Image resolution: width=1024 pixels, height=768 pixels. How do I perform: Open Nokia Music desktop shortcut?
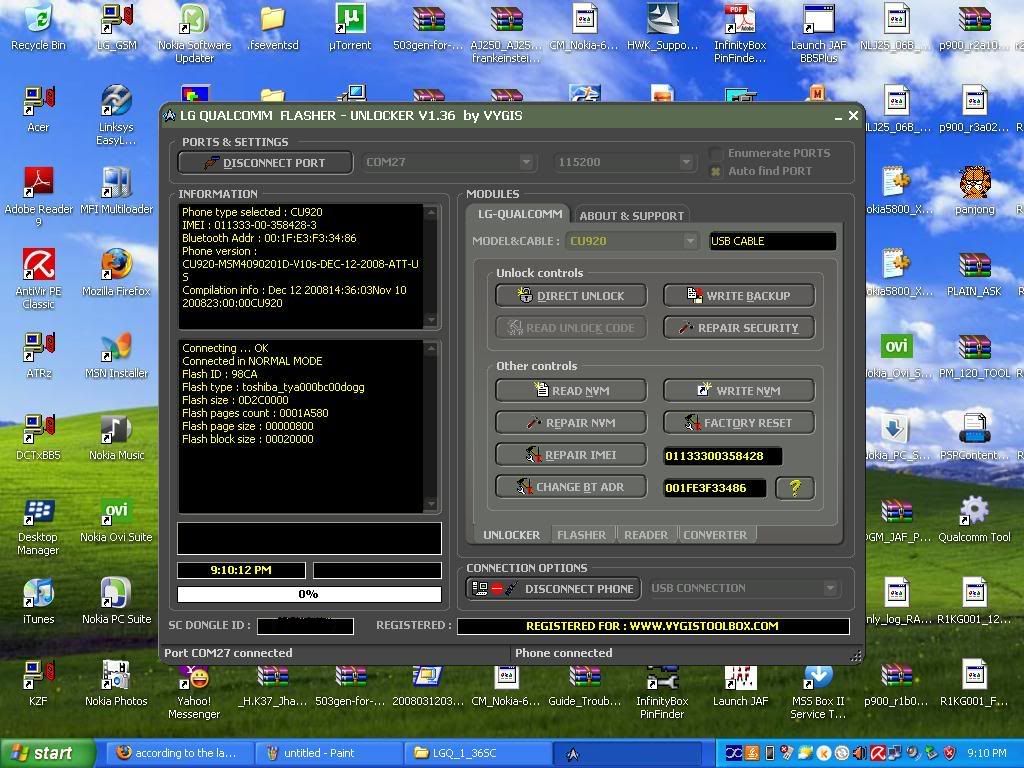117,437
